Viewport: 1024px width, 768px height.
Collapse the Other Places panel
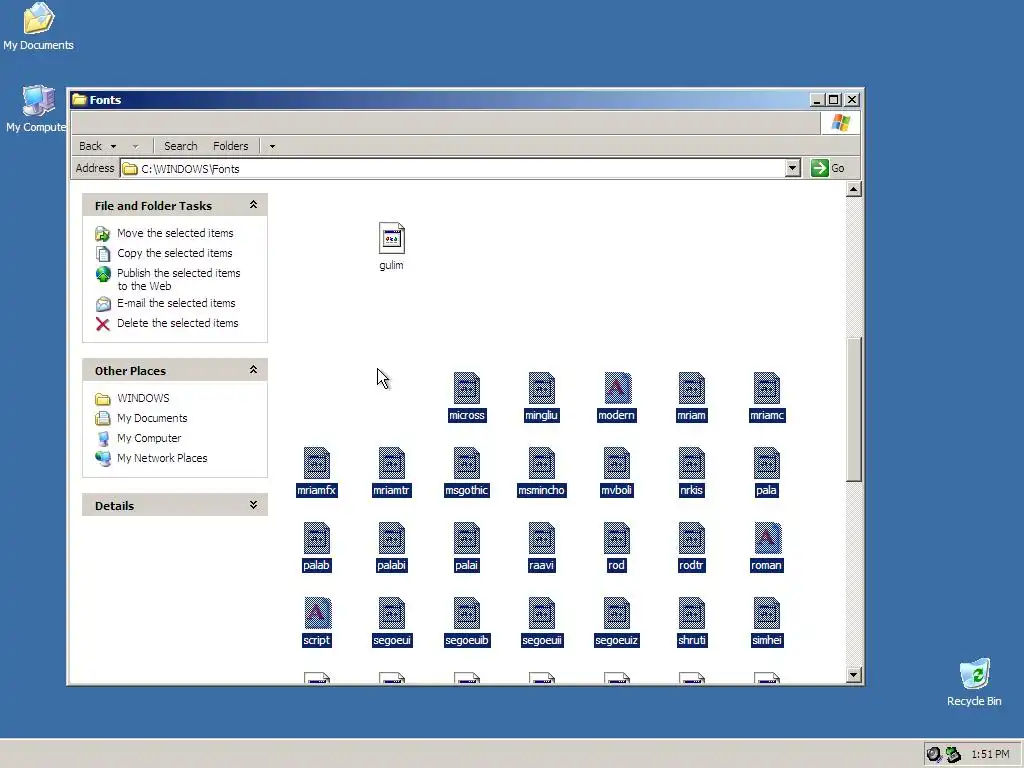tap(253, 370)
